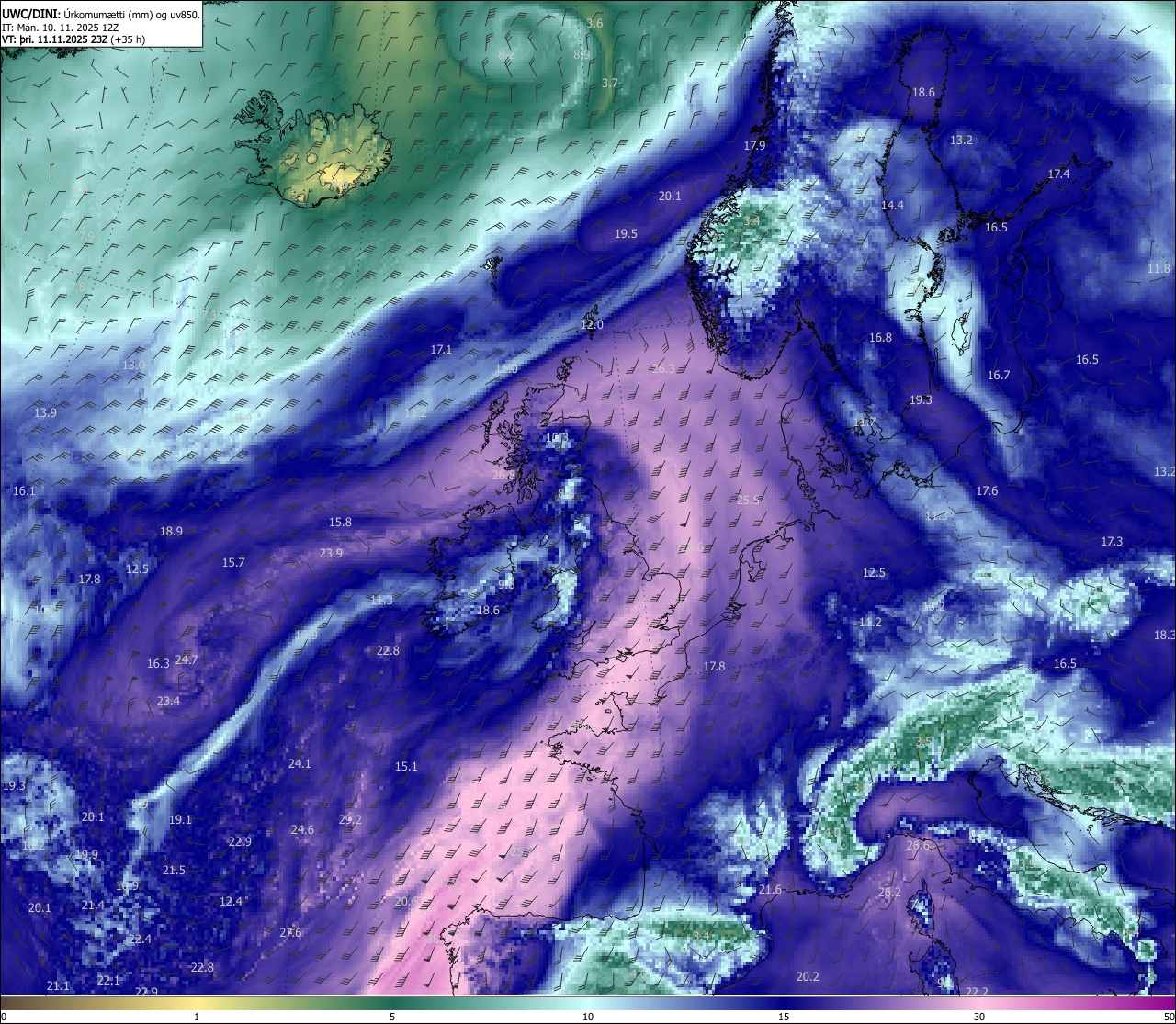Click the 22.4 value at lower left
This screenshot has height=1024, width=1176.
point(140,939)
